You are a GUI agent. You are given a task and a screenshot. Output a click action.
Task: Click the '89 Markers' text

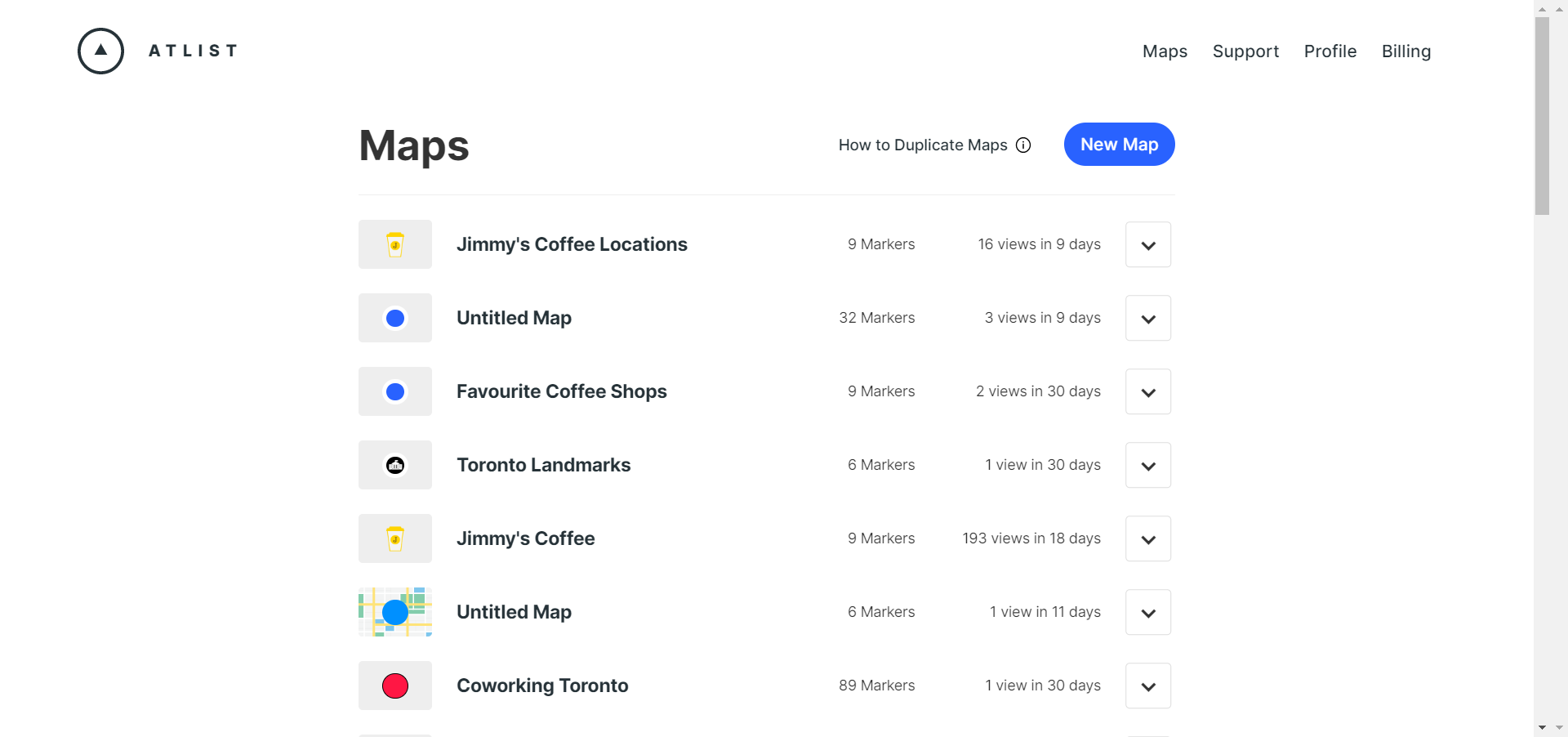point(877,686)
